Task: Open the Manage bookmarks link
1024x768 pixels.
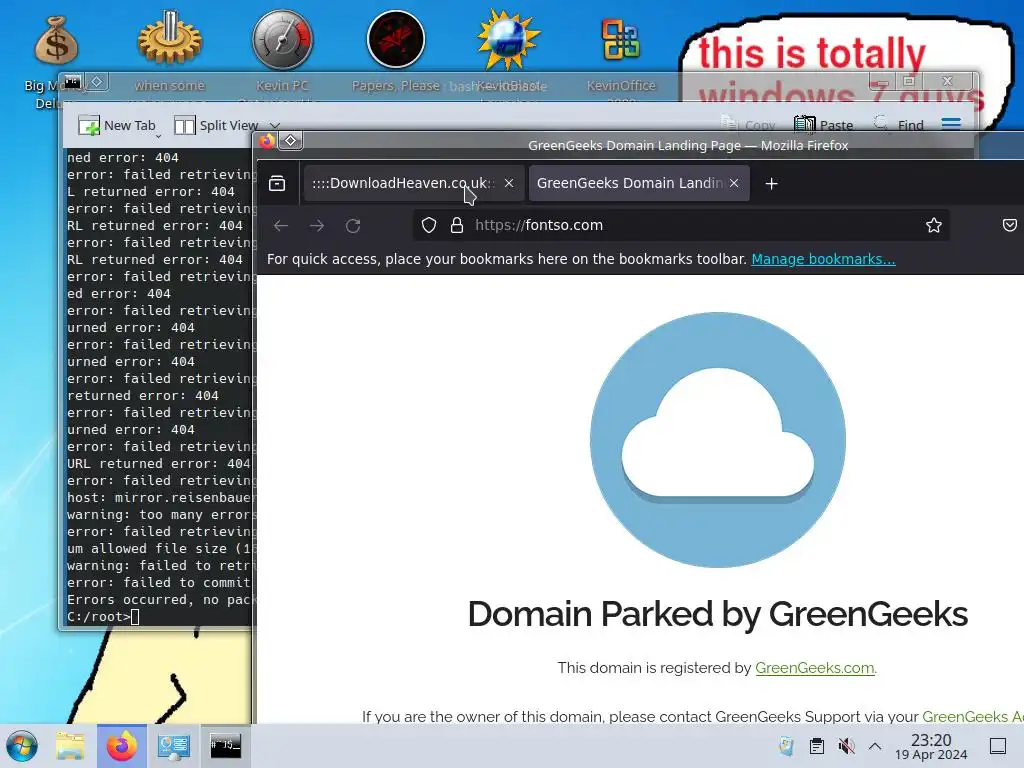Action: click(824, 259)
